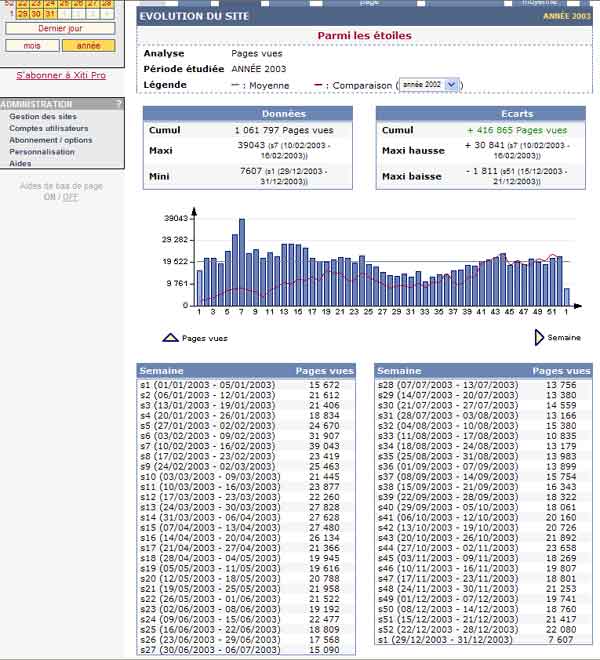Screen dimensions: 600x660
Task: Click the chart axis label 29 282
Action: pos(175,240)
